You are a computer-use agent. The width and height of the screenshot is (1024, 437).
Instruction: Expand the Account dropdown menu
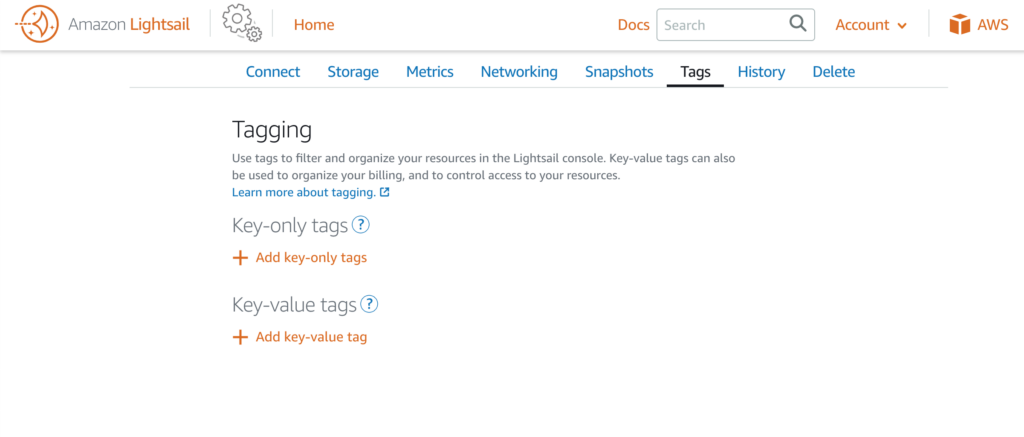tap(871, 25)
